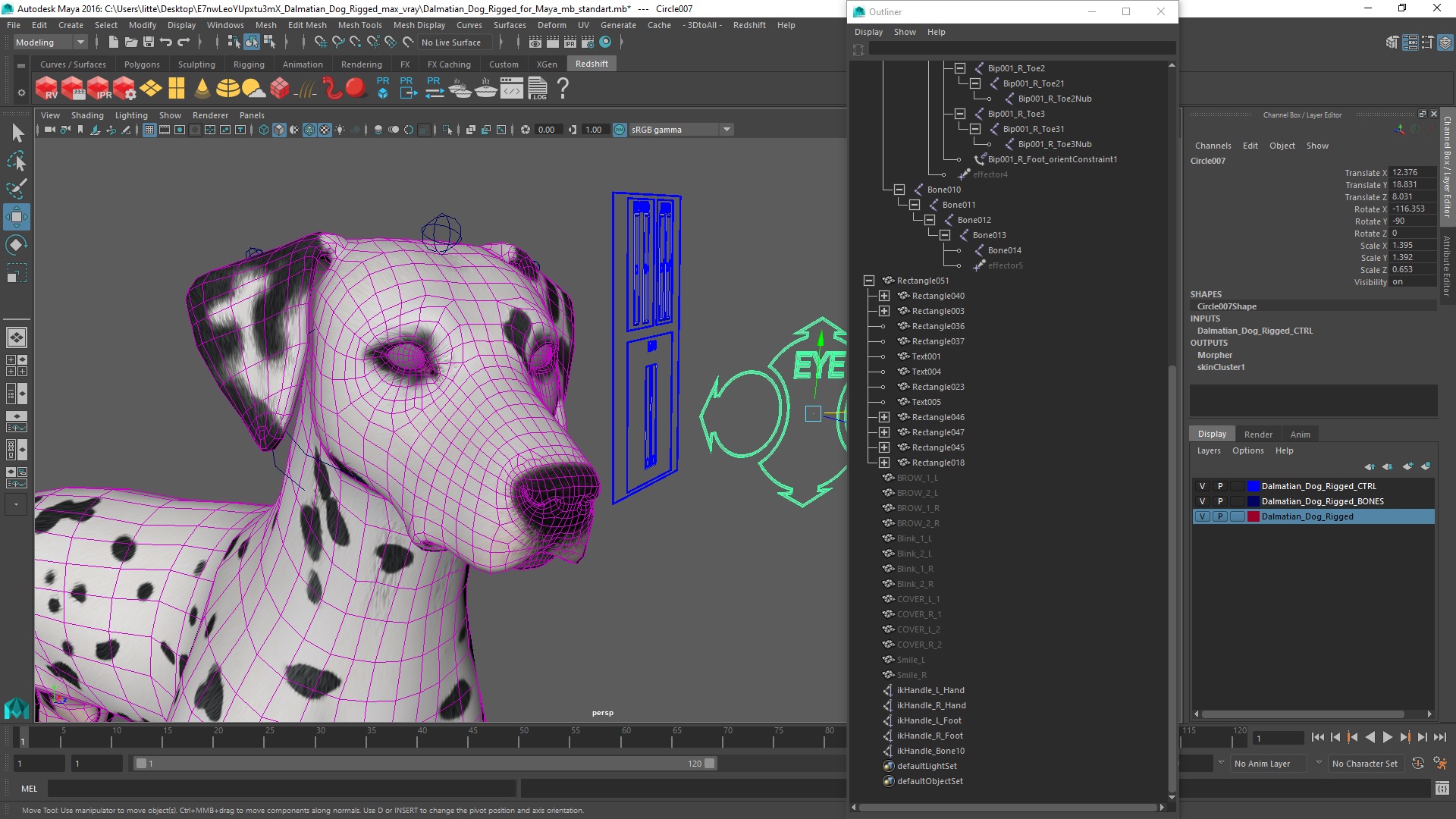Open Redshift render settings icon with gear
This screenshot has height=819, width=1456.
[x=124, y=89]
